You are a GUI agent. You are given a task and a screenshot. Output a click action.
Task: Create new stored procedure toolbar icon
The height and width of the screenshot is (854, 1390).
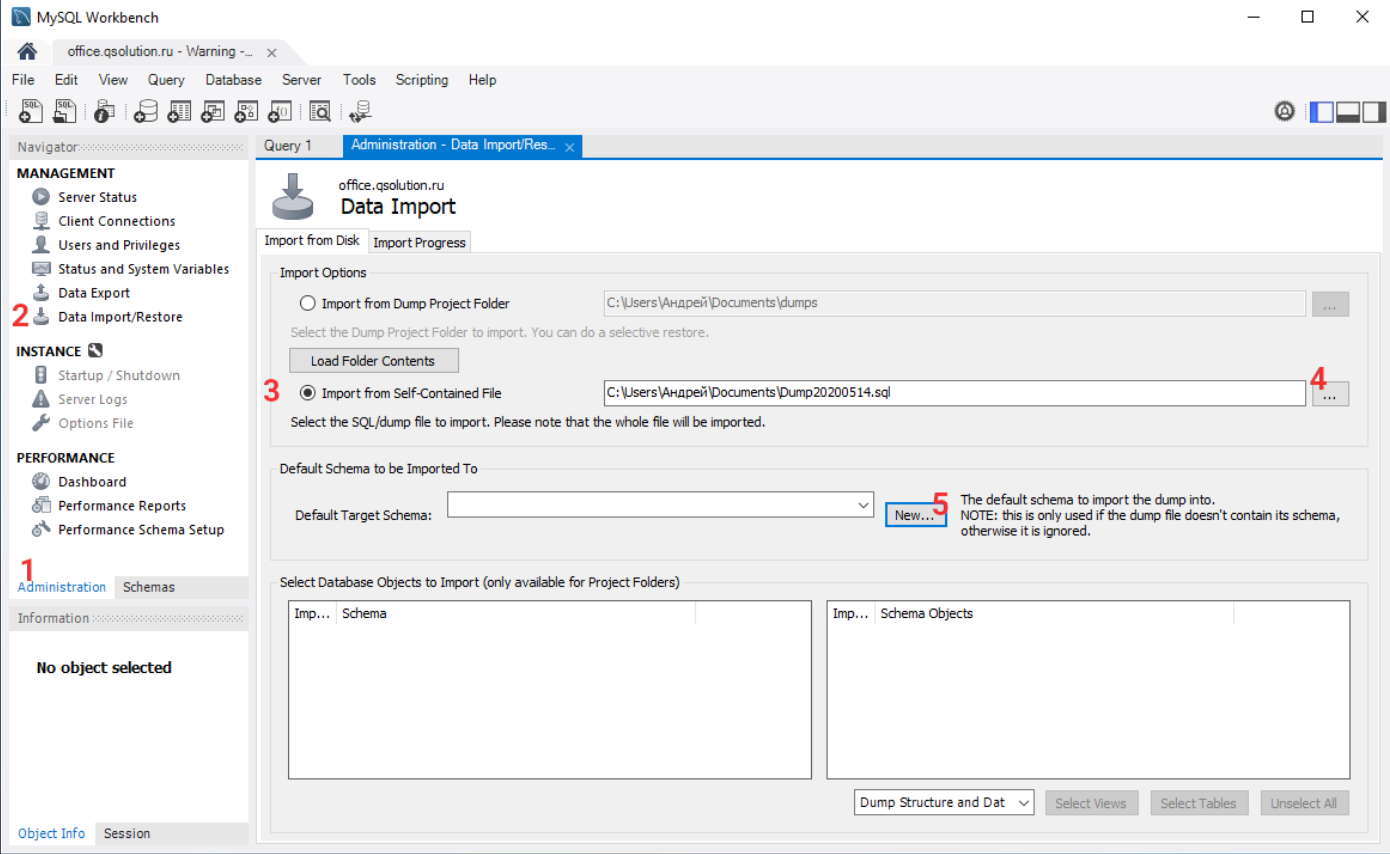246,112
